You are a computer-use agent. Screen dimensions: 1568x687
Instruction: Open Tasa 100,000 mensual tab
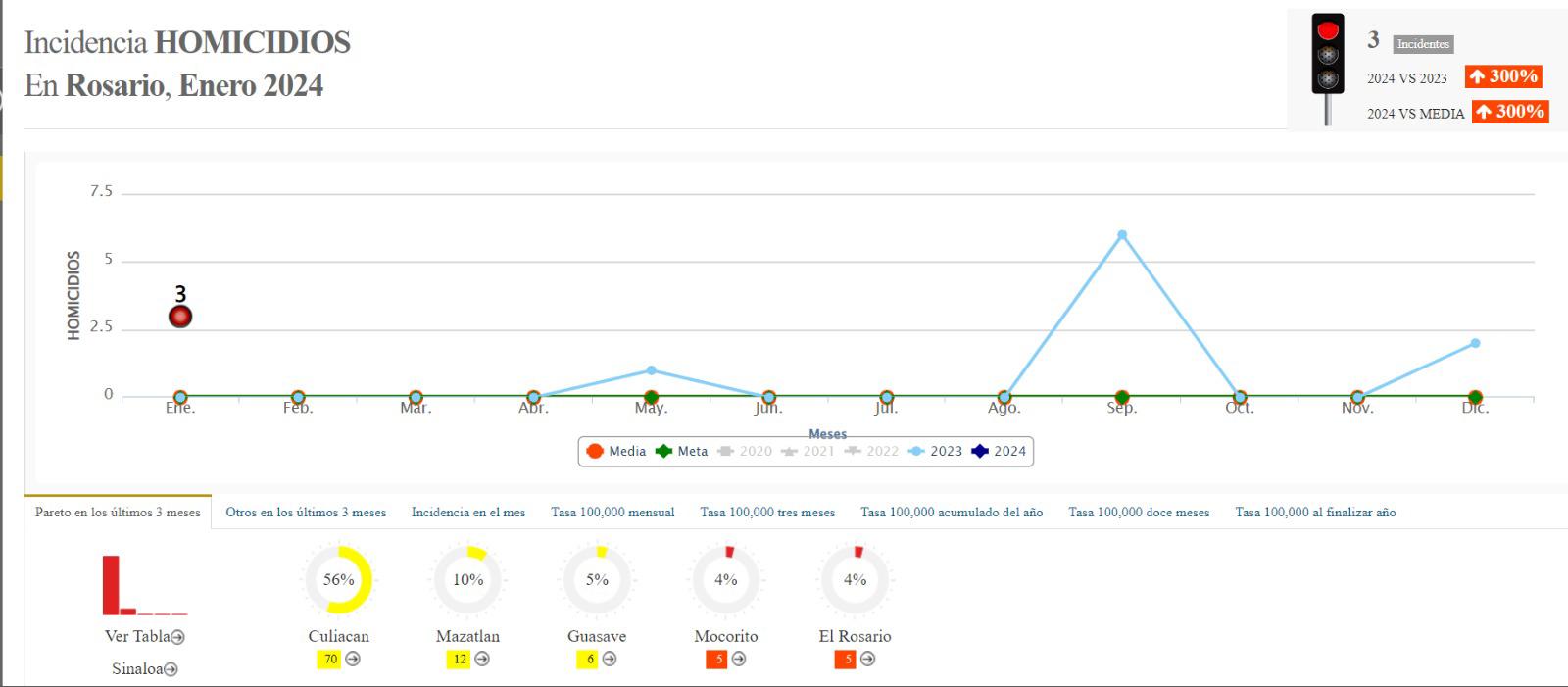click(612, 513)
